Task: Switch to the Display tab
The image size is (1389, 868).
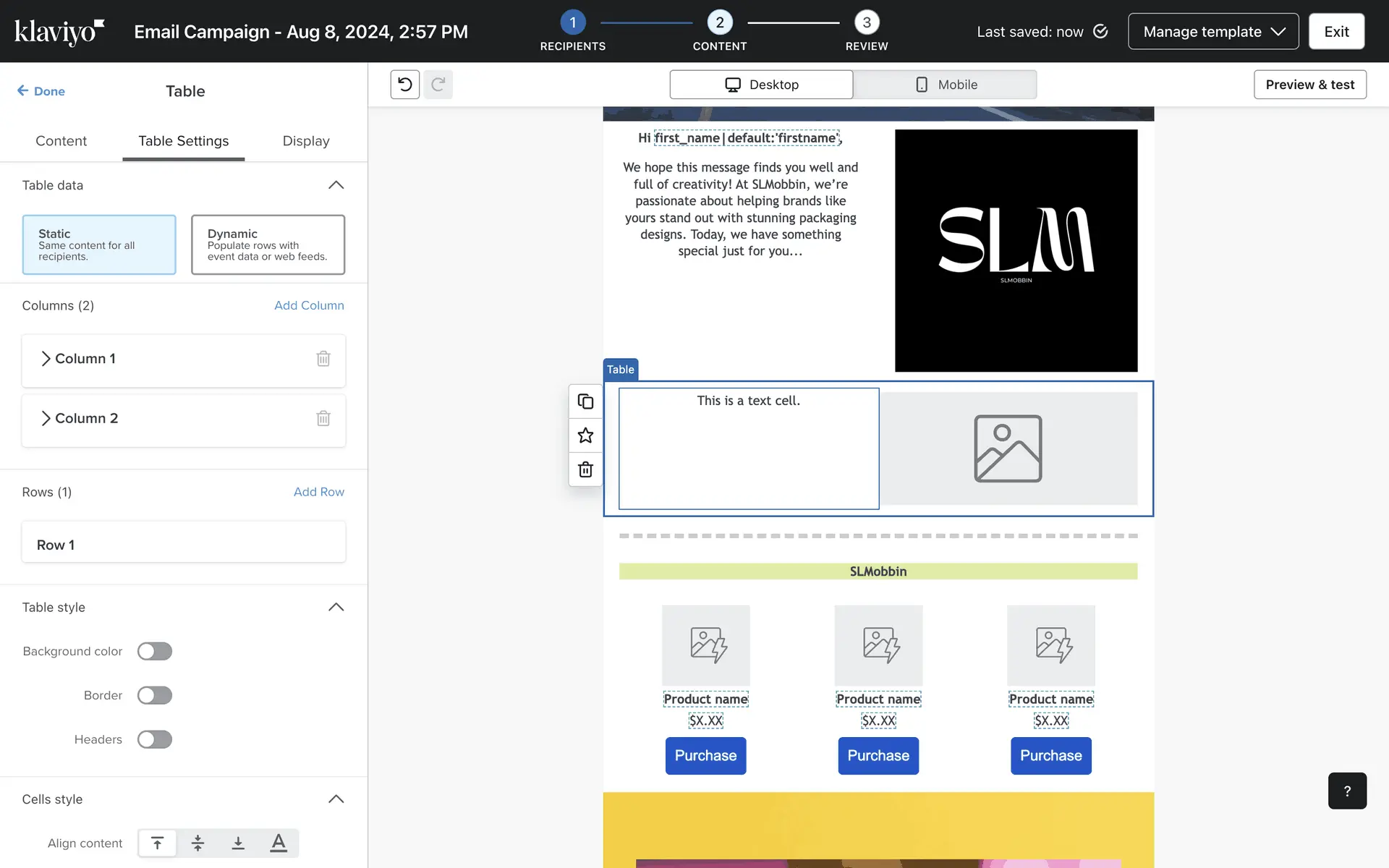Action: (x=306, y=141)
